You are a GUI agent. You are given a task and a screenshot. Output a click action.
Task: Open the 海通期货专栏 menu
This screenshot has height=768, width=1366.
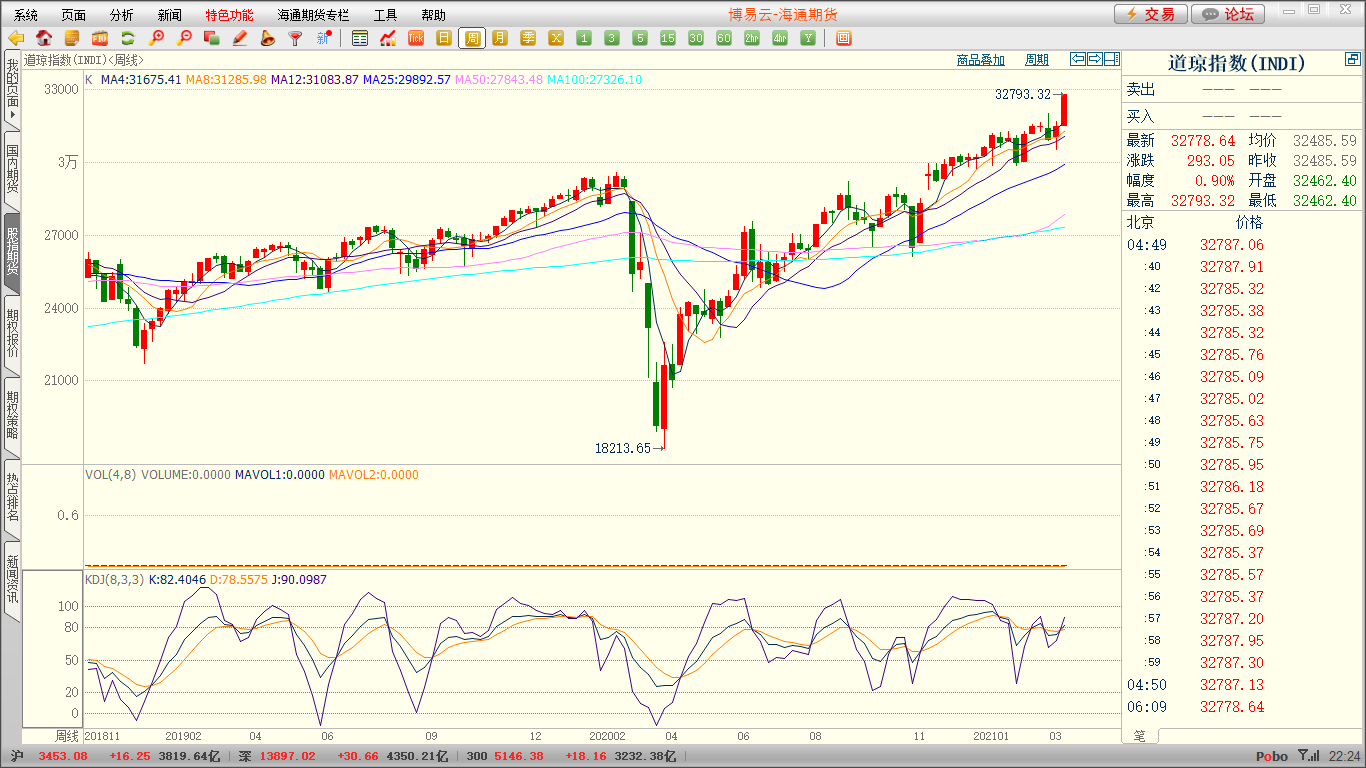coord(313,15)
